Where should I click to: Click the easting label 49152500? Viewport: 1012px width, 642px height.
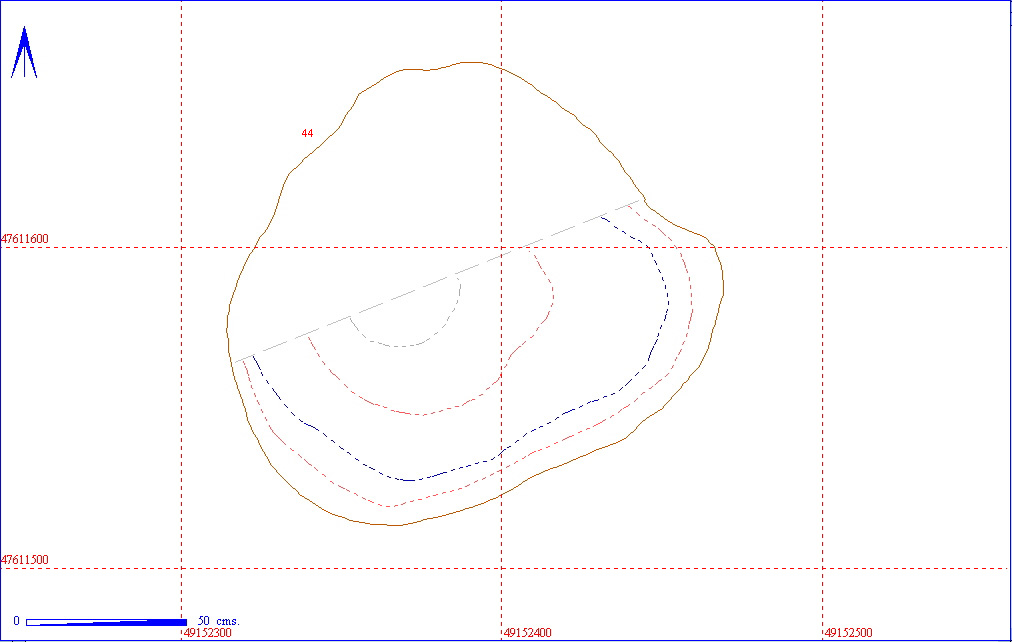849,633
